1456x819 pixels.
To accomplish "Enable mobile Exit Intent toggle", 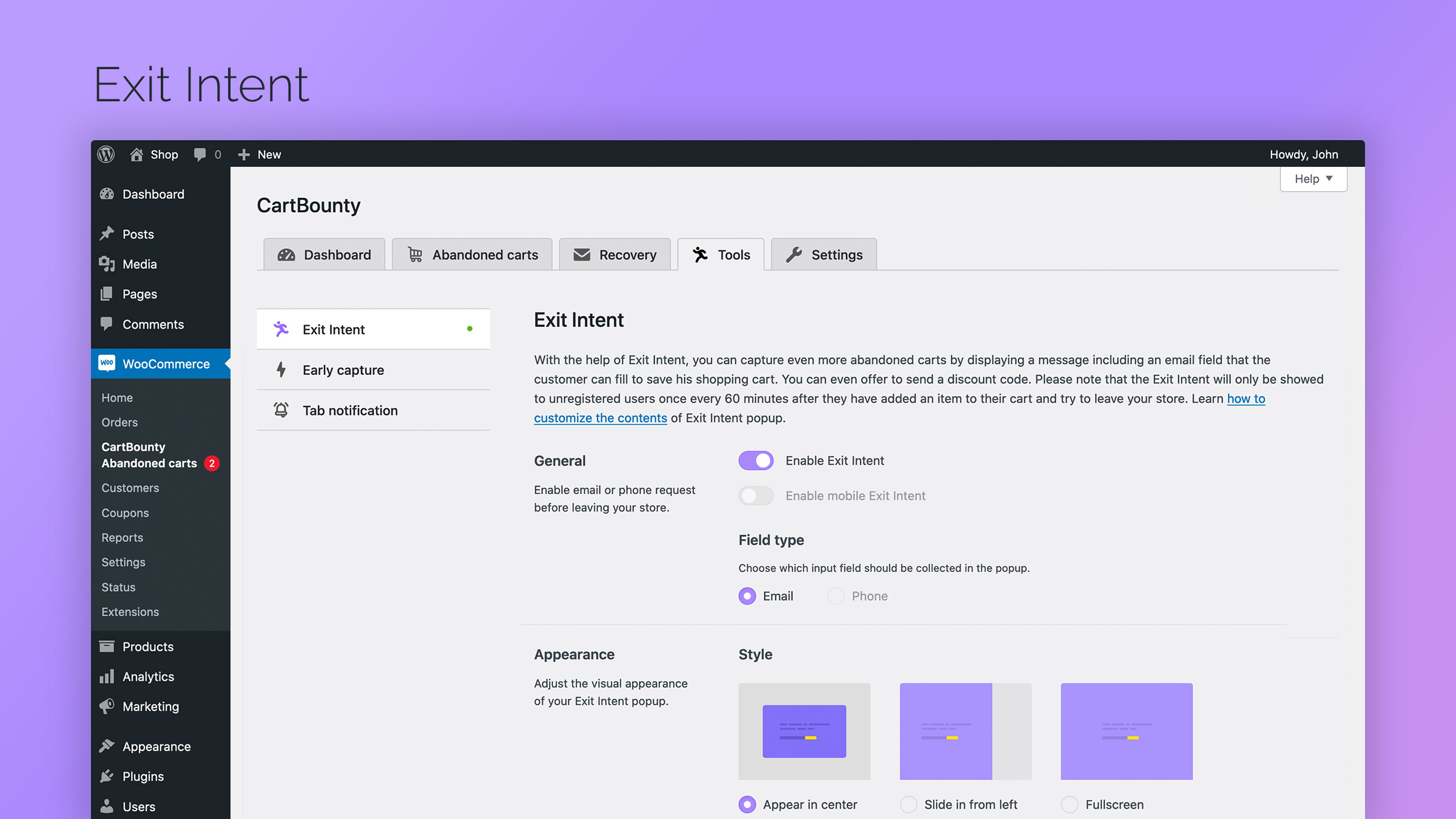I will point(755,495).
